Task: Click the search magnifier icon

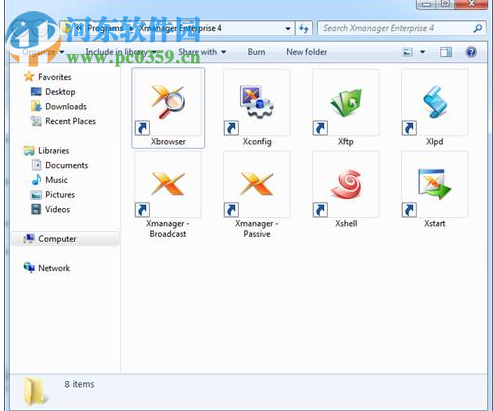Action: click(x=478, y=28)
